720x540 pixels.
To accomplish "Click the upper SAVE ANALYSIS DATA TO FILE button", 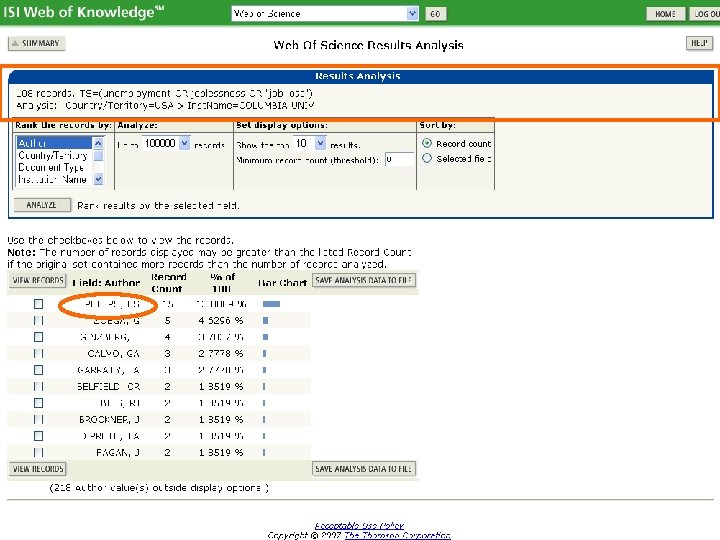I will tap(364, 280).
